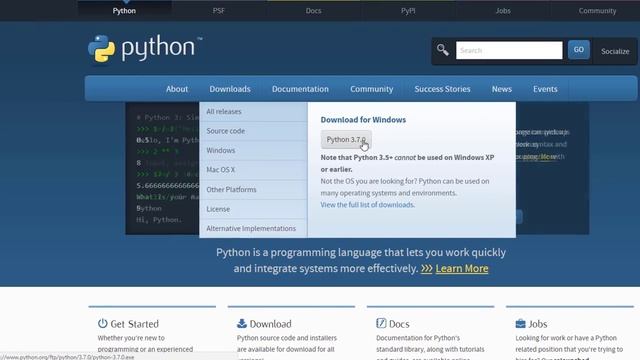Click the Docs notepad icon
Image resolution: width=640 pixels, height=360 pixels.
click(381, 323)
